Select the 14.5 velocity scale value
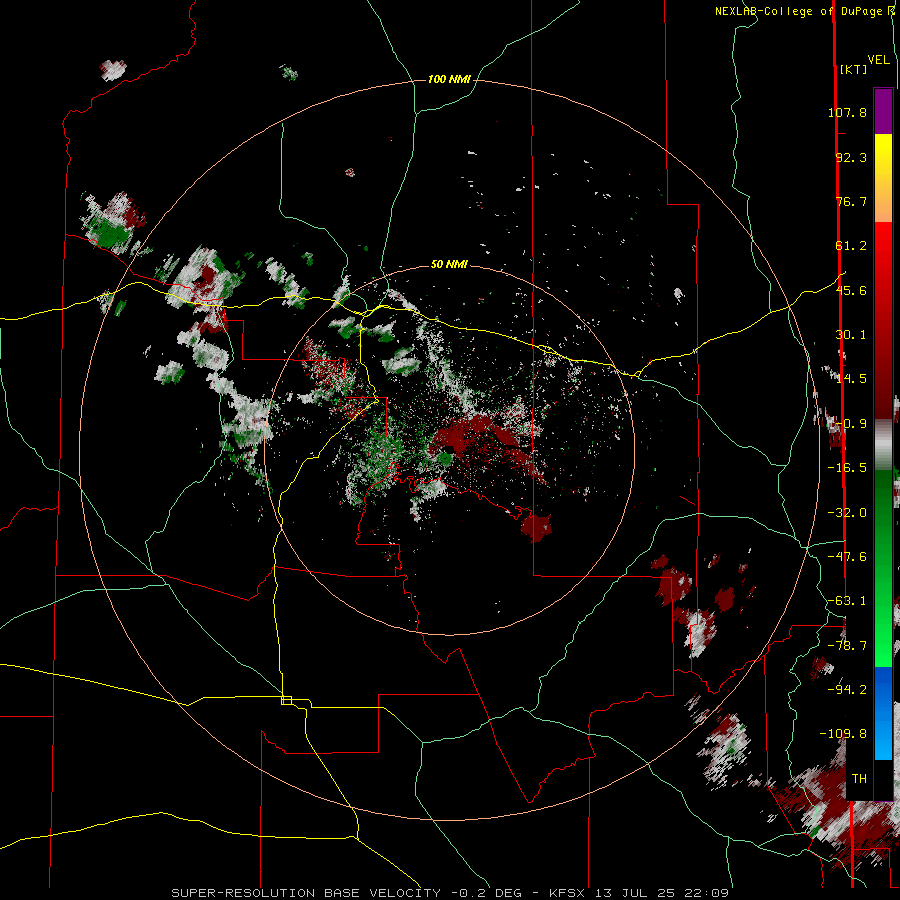Image resolution: width=900 pixels, height=900 pixels. 851,379
